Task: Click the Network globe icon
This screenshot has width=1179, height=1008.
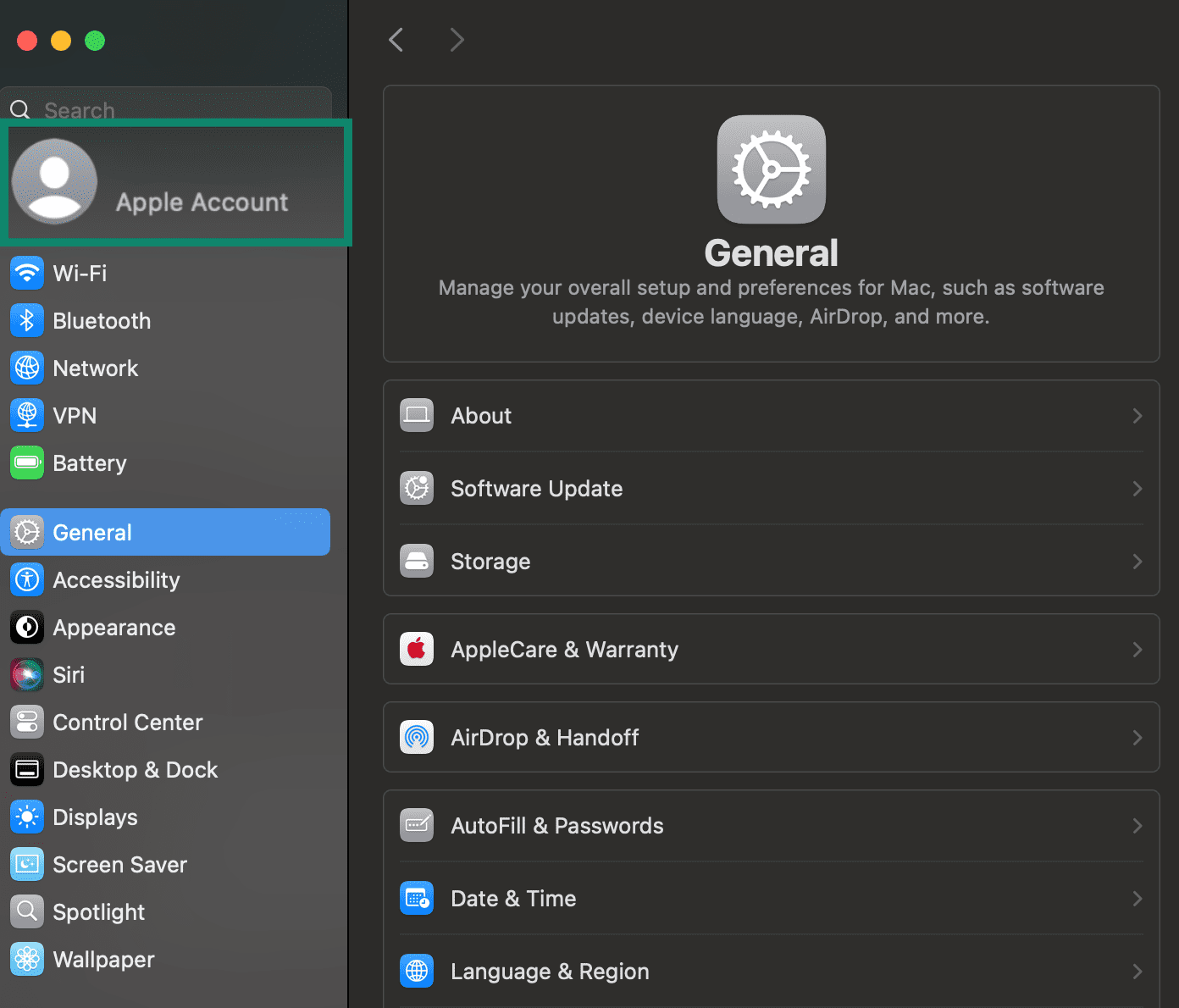Action: (27, 368)
